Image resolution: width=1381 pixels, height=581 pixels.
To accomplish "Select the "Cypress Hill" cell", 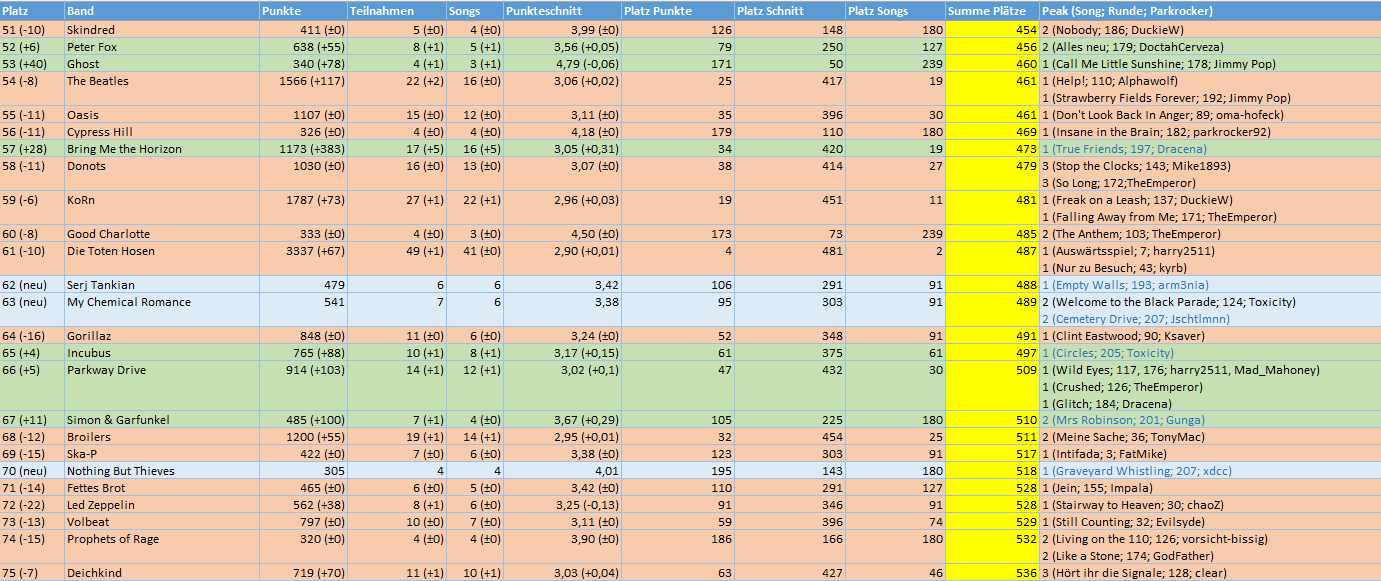I will [161, 132].
